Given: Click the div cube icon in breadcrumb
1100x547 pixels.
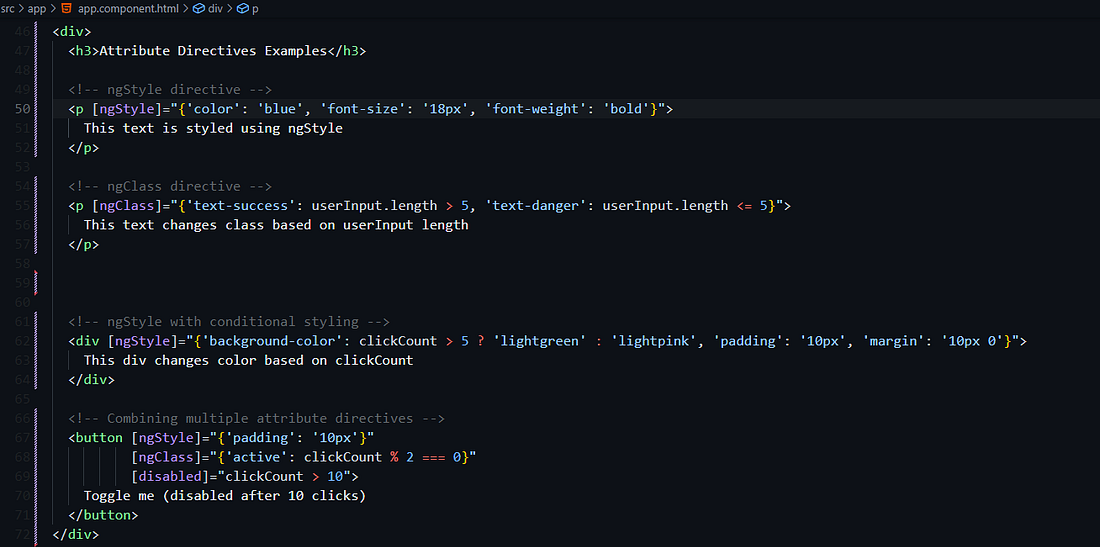Looking at the screenshot, I should click(x=199, y=8).
